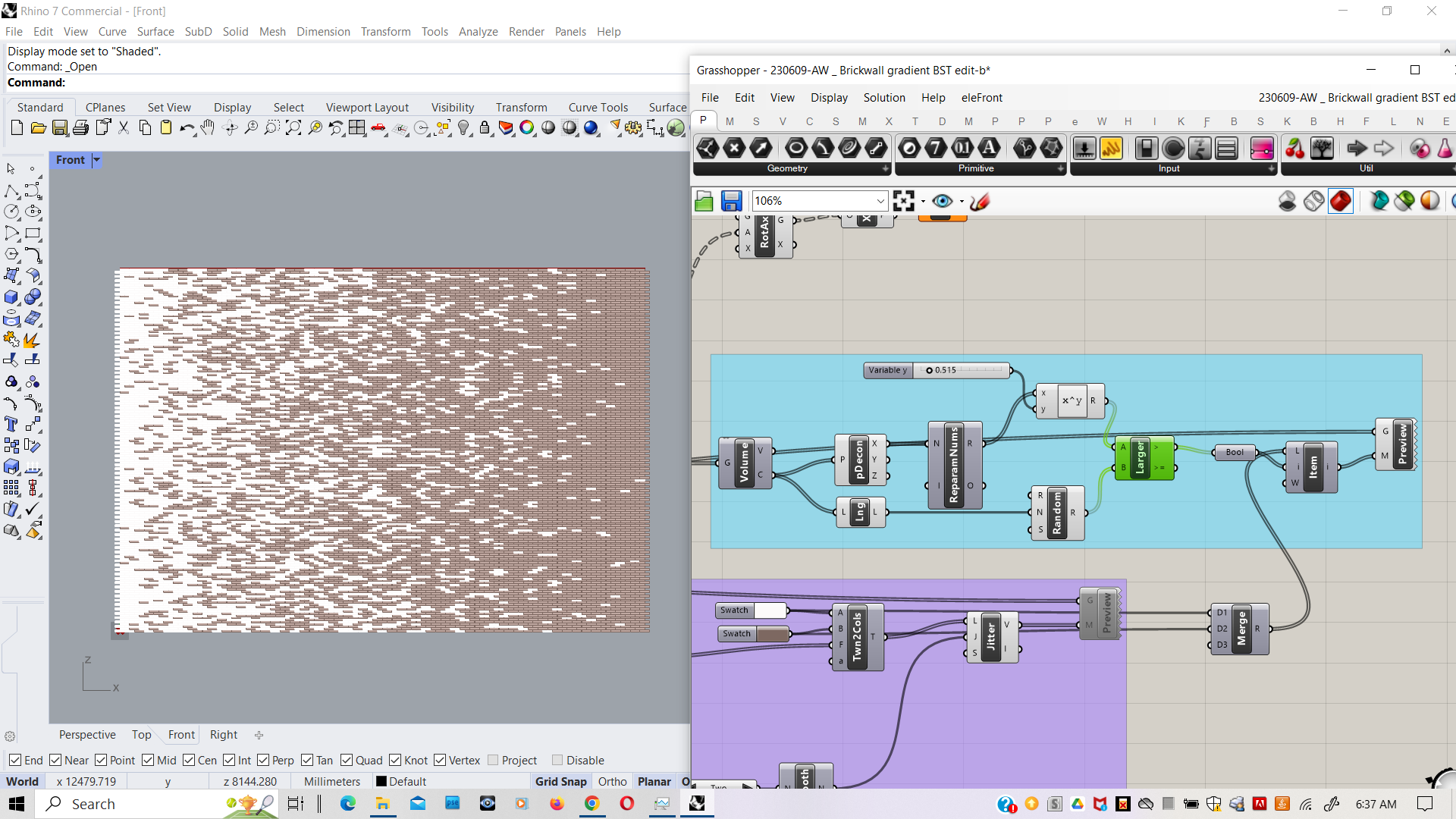Toggle Ortho mode in status bar
Viewport: 1456px width, 819px height.
(612, 781)
